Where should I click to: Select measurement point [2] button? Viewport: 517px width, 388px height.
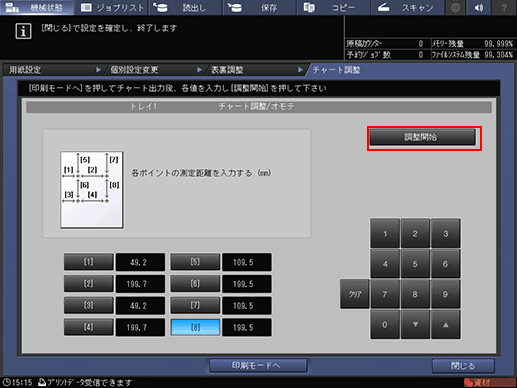[89, 284]
